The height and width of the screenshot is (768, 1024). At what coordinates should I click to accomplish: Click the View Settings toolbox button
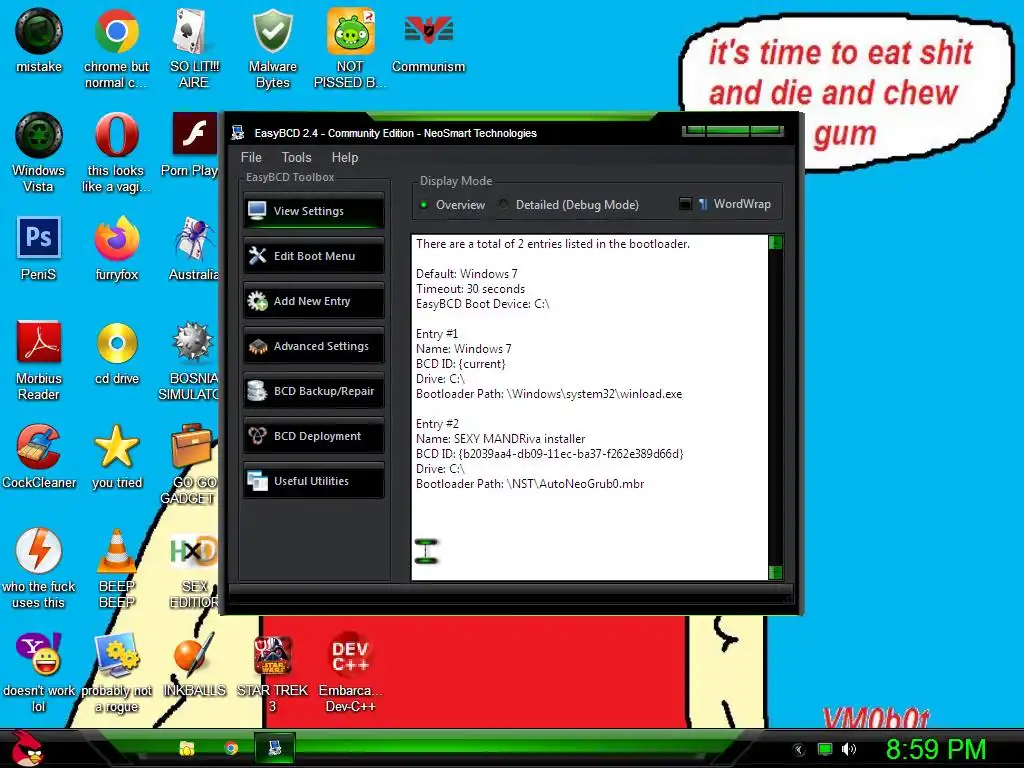[313, 211]
